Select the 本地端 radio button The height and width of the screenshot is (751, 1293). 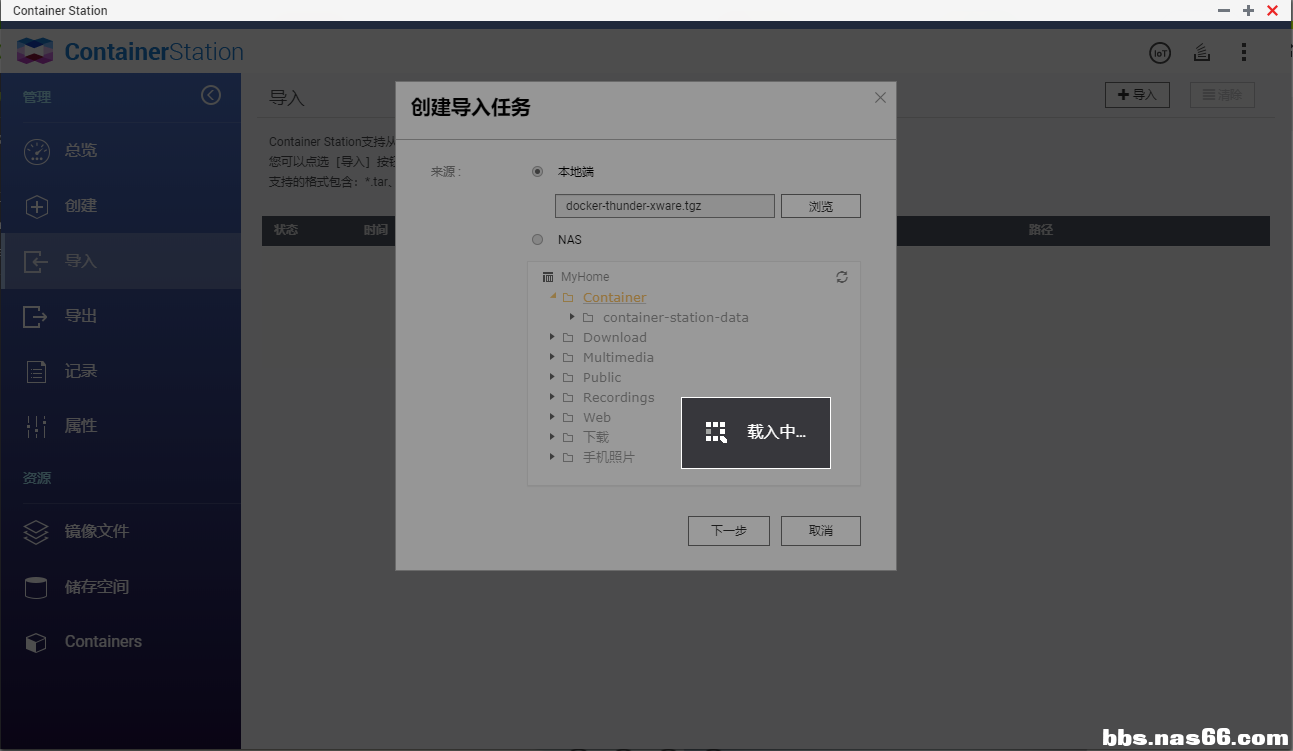click(538, 172)
